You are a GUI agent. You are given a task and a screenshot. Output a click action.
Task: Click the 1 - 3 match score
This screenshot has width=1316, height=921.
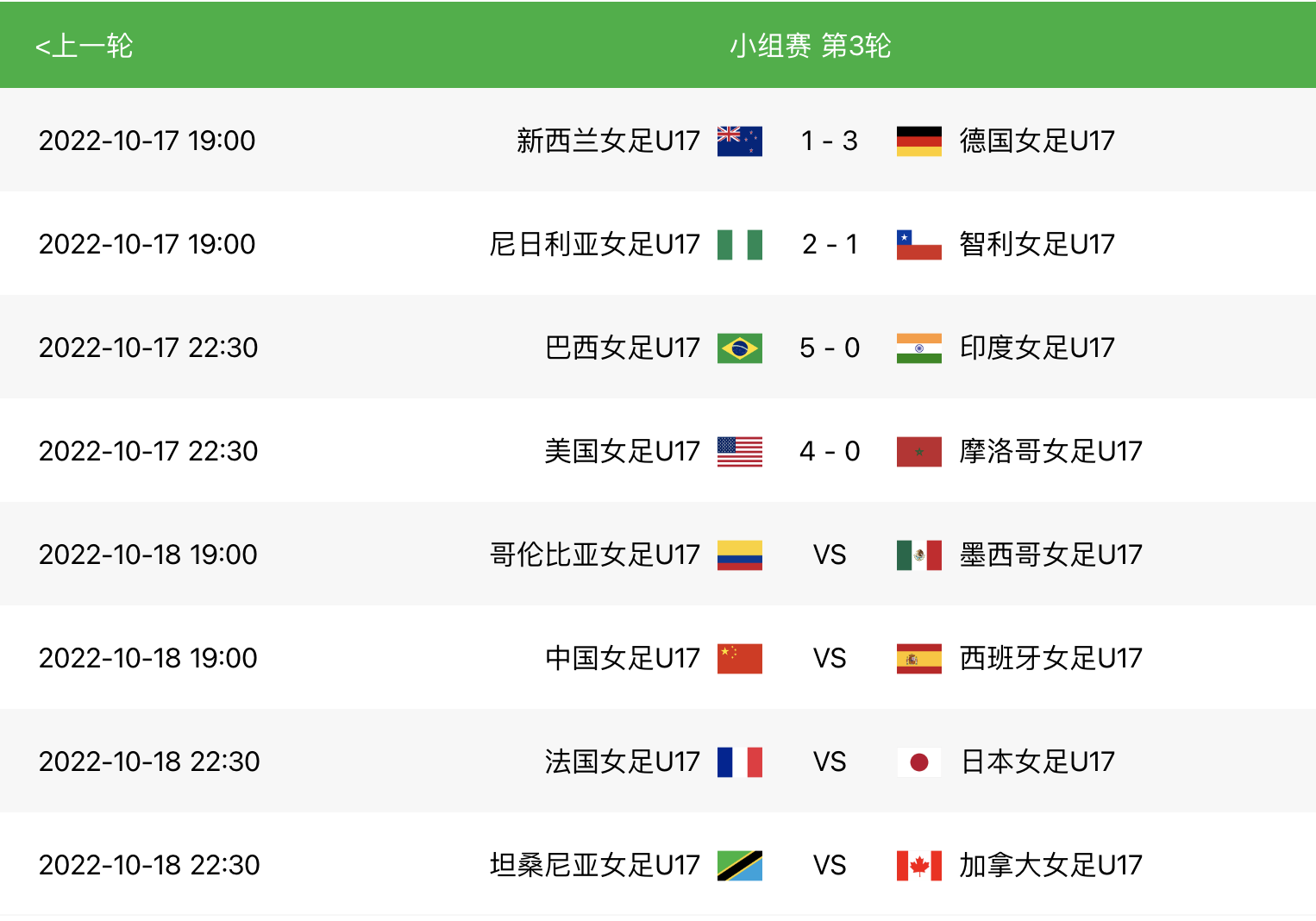click(x=830, y=141)
